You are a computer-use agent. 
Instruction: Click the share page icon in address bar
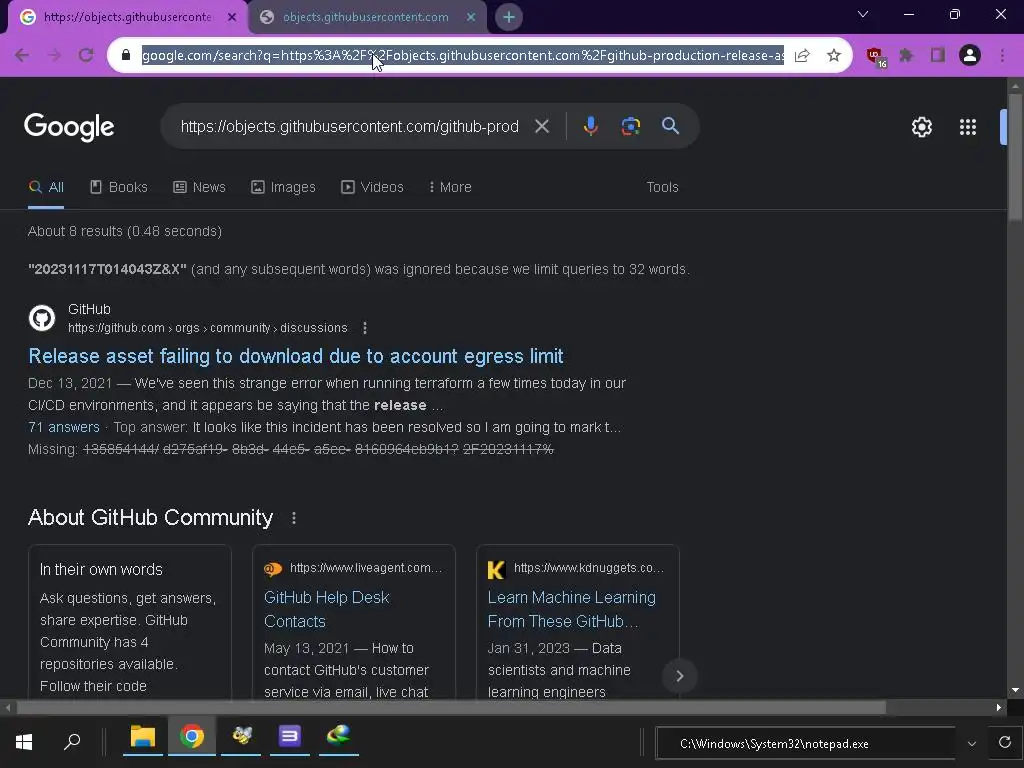tap(802, 56)
